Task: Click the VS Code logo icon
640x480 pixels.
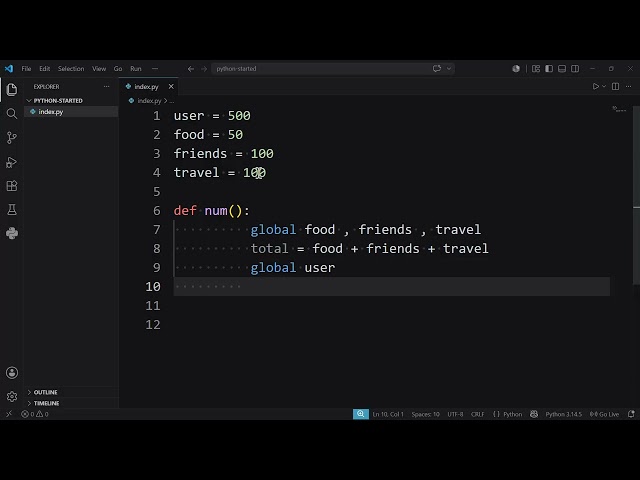Action: point(9,69)
